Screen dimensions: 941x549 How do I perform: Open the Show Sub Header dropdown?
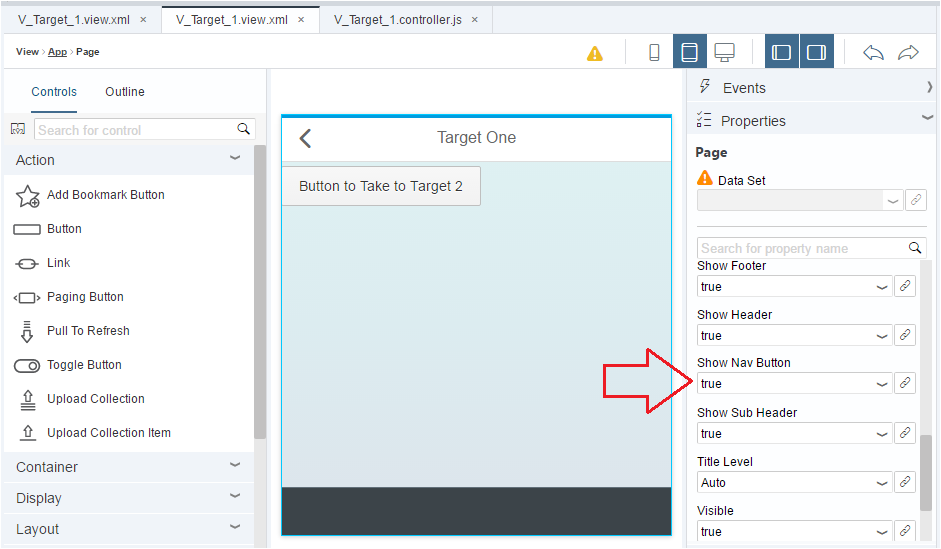pyautogui.click(x=882, y=434)
